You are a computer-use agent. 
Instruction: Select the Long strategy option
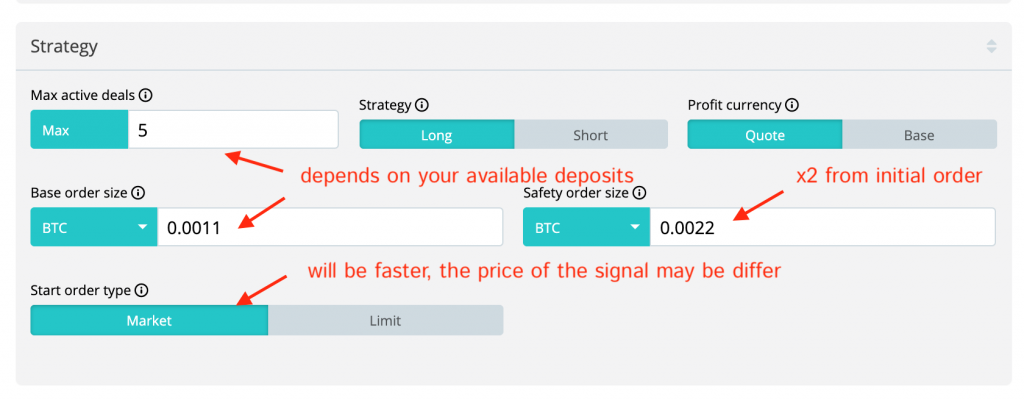click(x=437, y=135)
